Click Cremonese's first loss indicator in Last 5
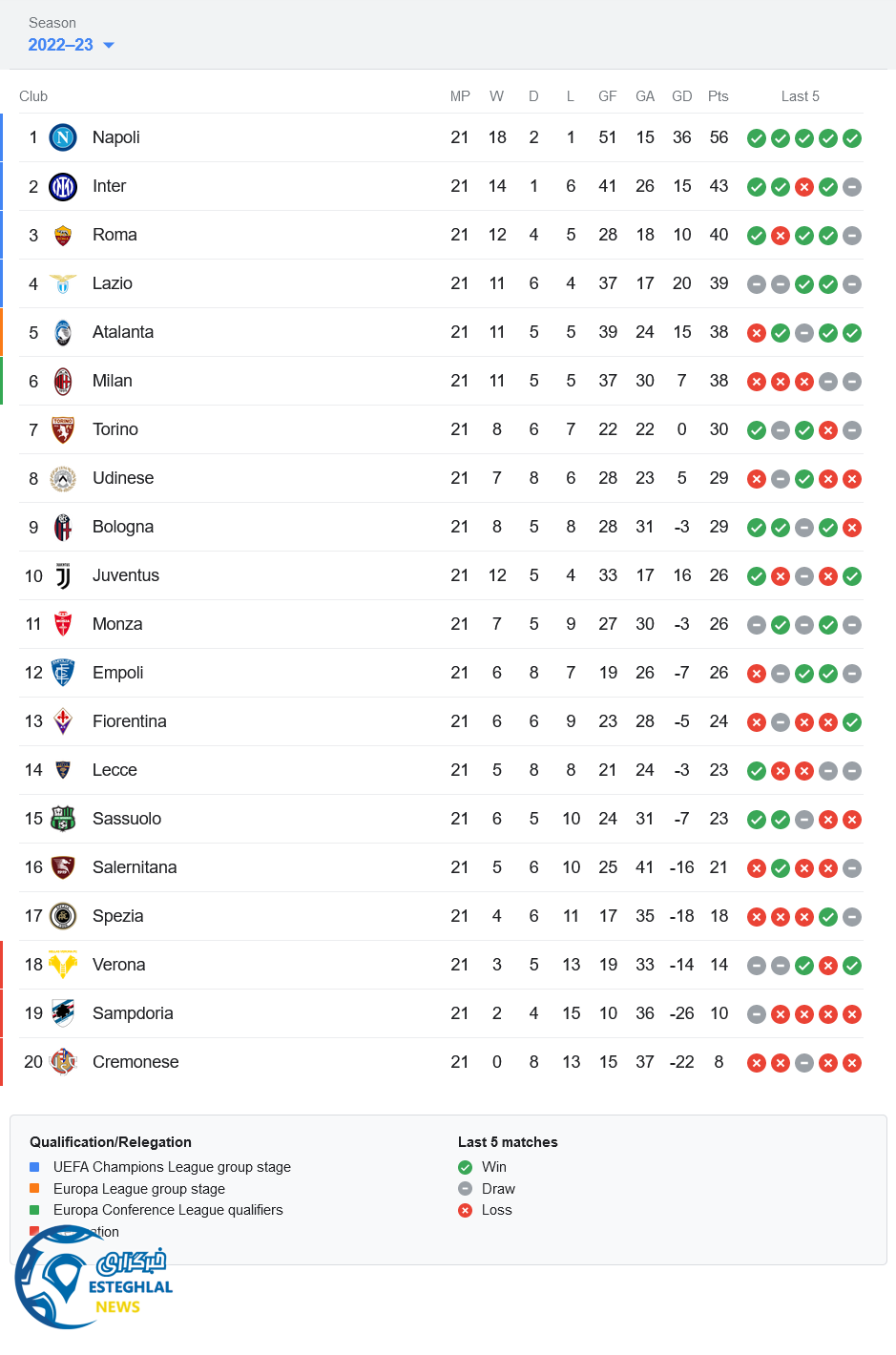This screenshot has height=1355, width=896. pos(757,1063)
